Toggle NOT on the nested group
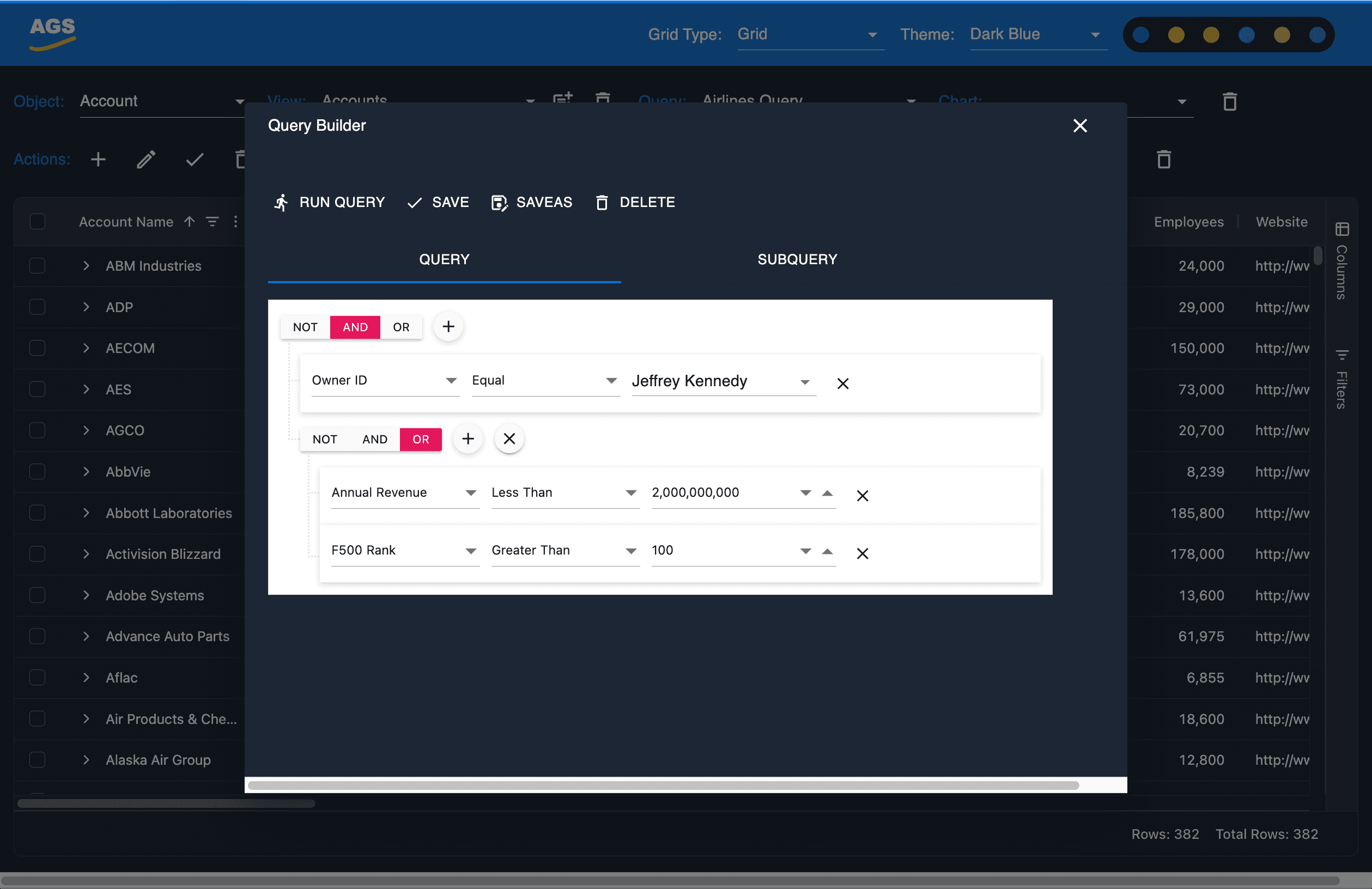The width and height of the screenshot is (1372, 889). click(325, 440)
